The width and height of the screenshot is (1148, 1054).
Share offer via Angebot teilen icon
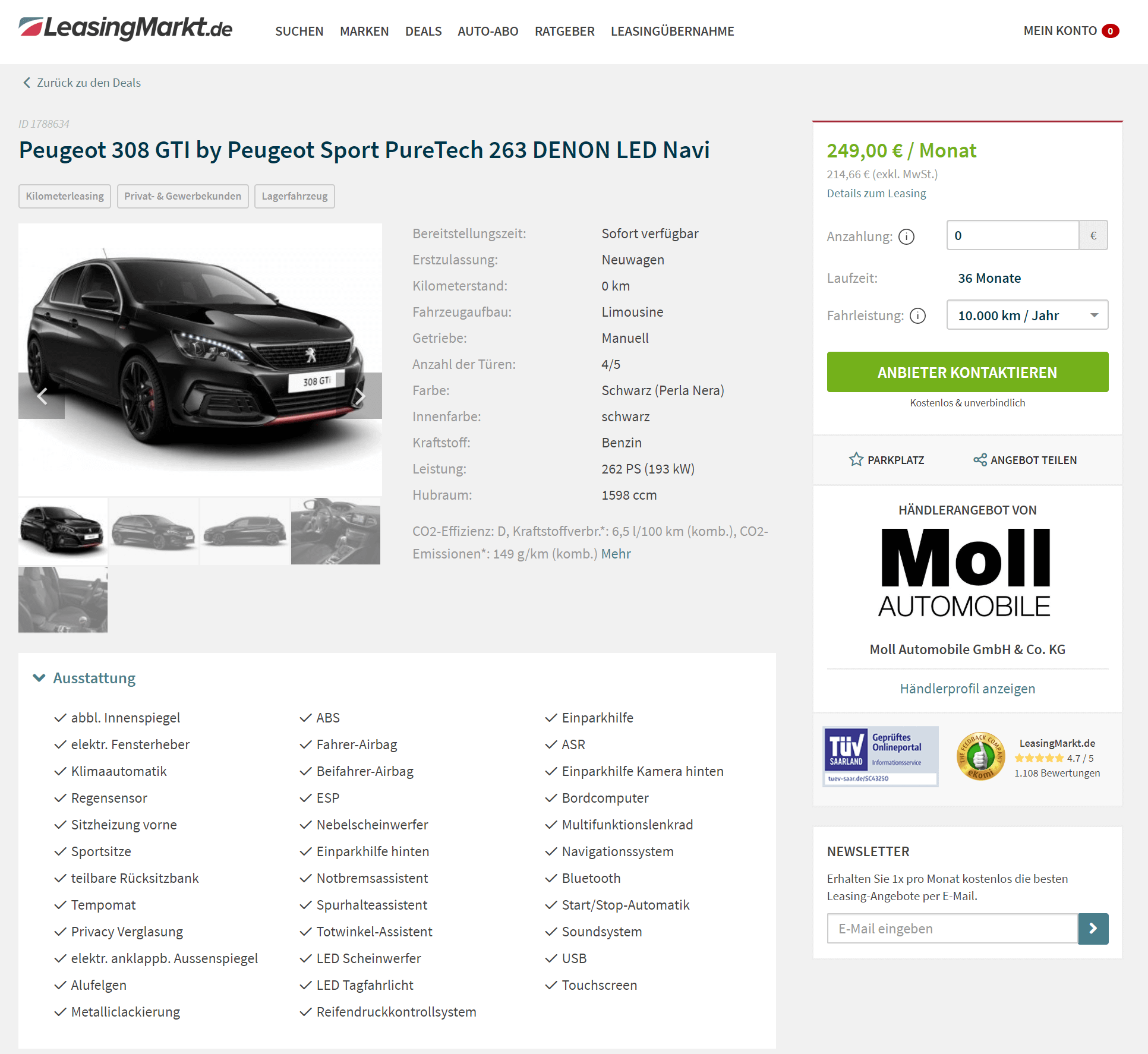tap(980, 460)
